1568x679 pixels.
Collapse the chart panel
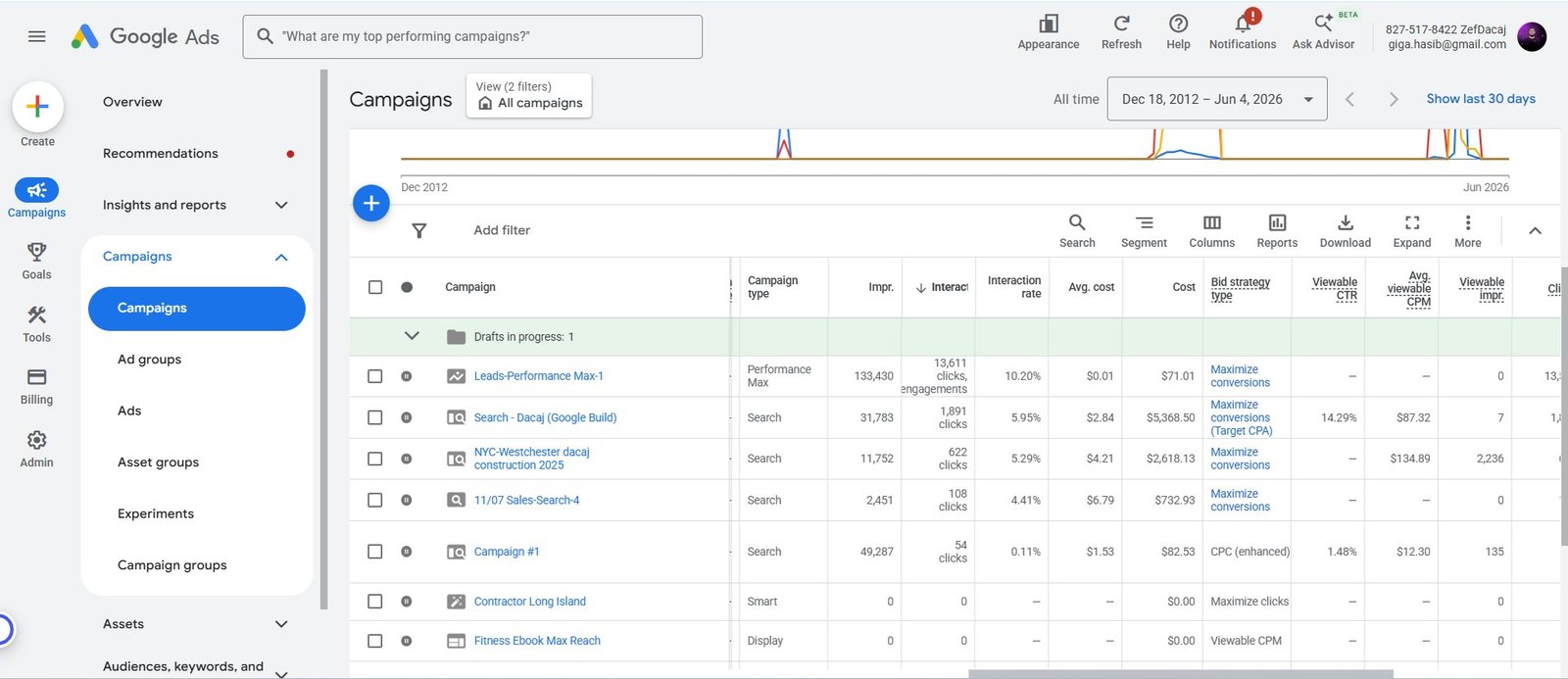1535,231
